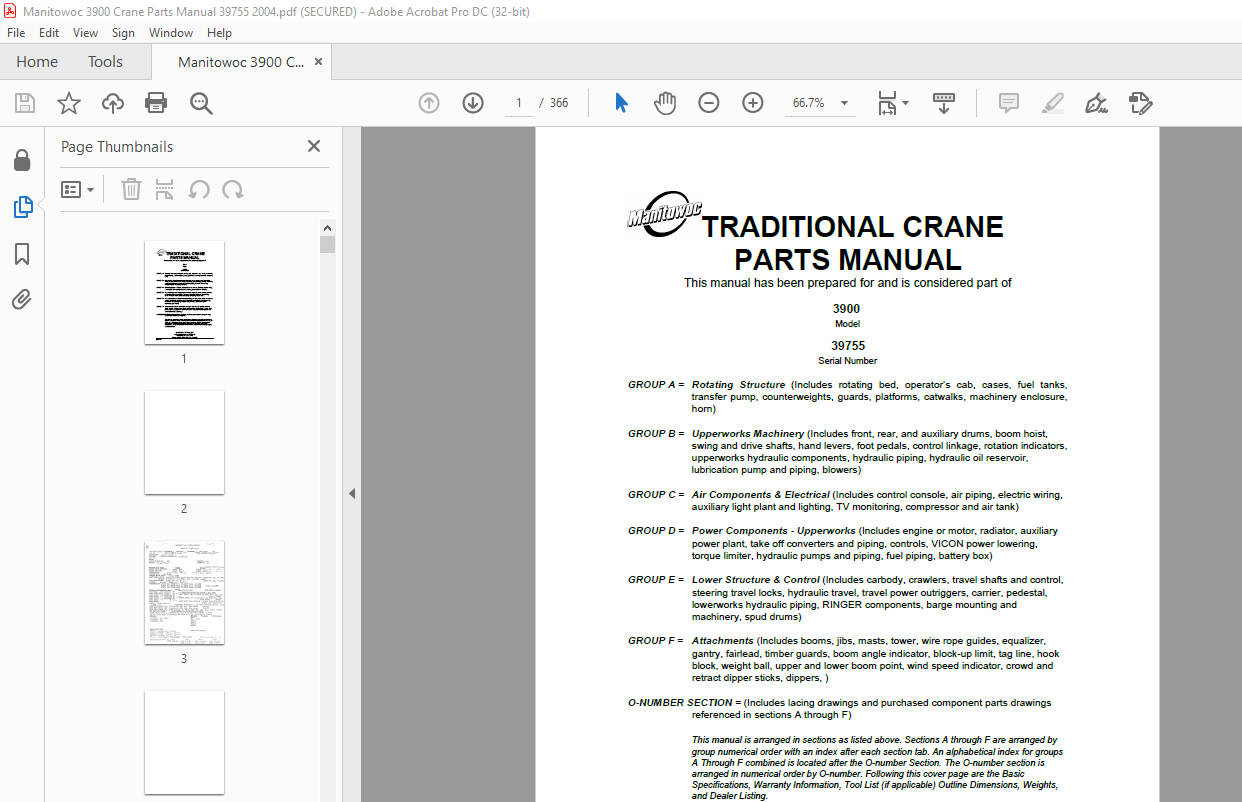The width and height of the screenshot is (1242, 802).
Task: Open the View menu
Action: (x=85, y=33)
